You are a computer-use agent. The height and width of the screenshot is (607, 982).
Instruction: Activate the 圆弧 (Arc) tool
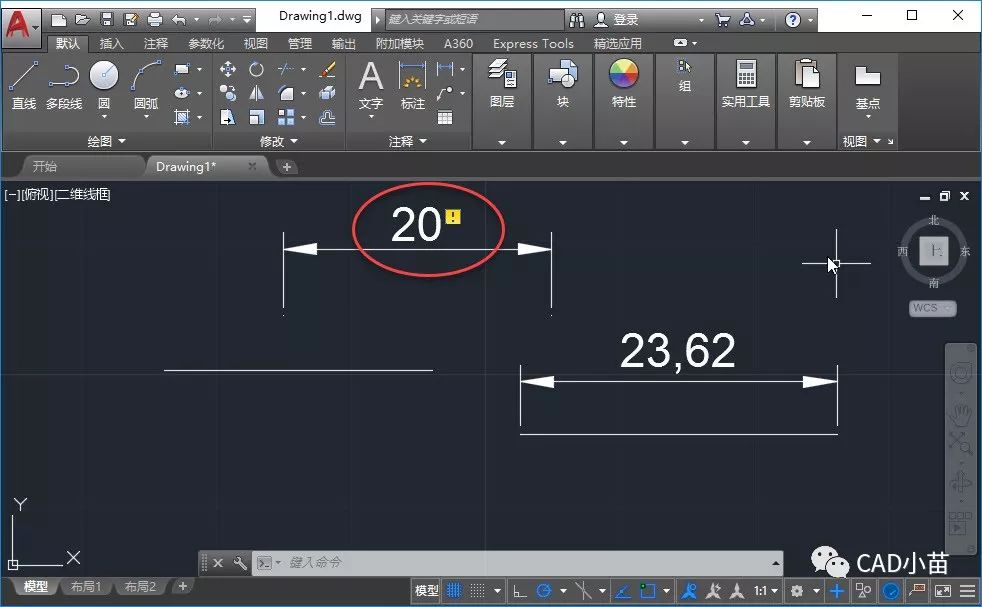pos(146,84)
